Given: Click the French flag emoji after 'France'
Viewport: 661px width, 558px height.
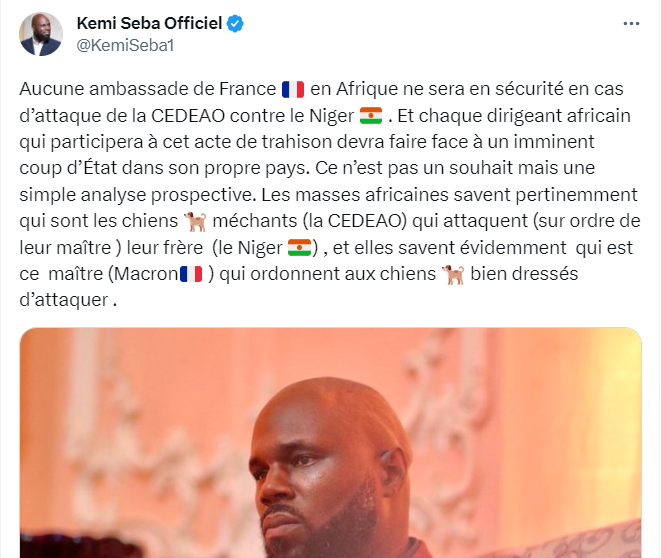Looking at the screenshot, I should [293, 88].
